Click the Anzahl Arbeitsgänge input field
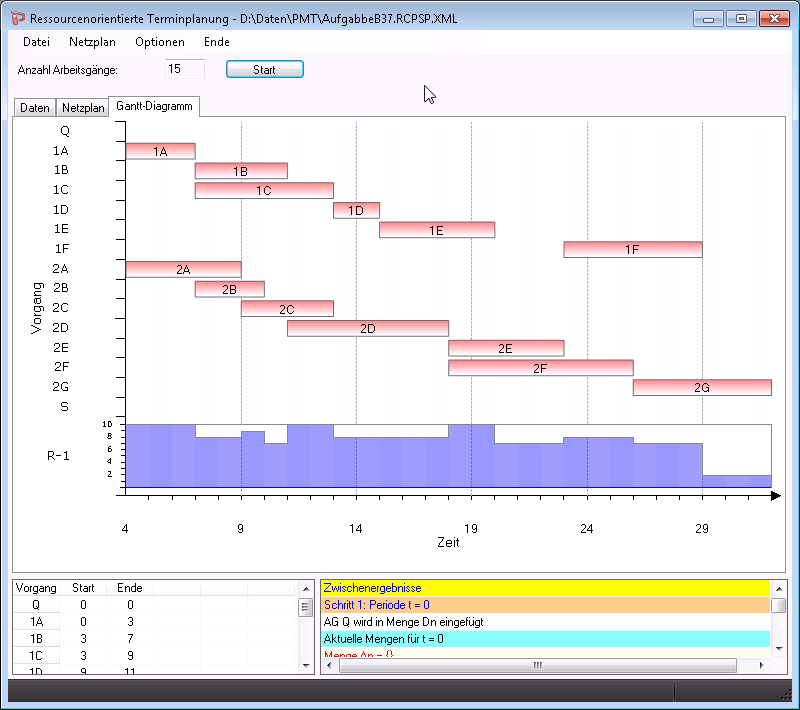This screenshot has height=710, width=800. [x=185, y=69]
